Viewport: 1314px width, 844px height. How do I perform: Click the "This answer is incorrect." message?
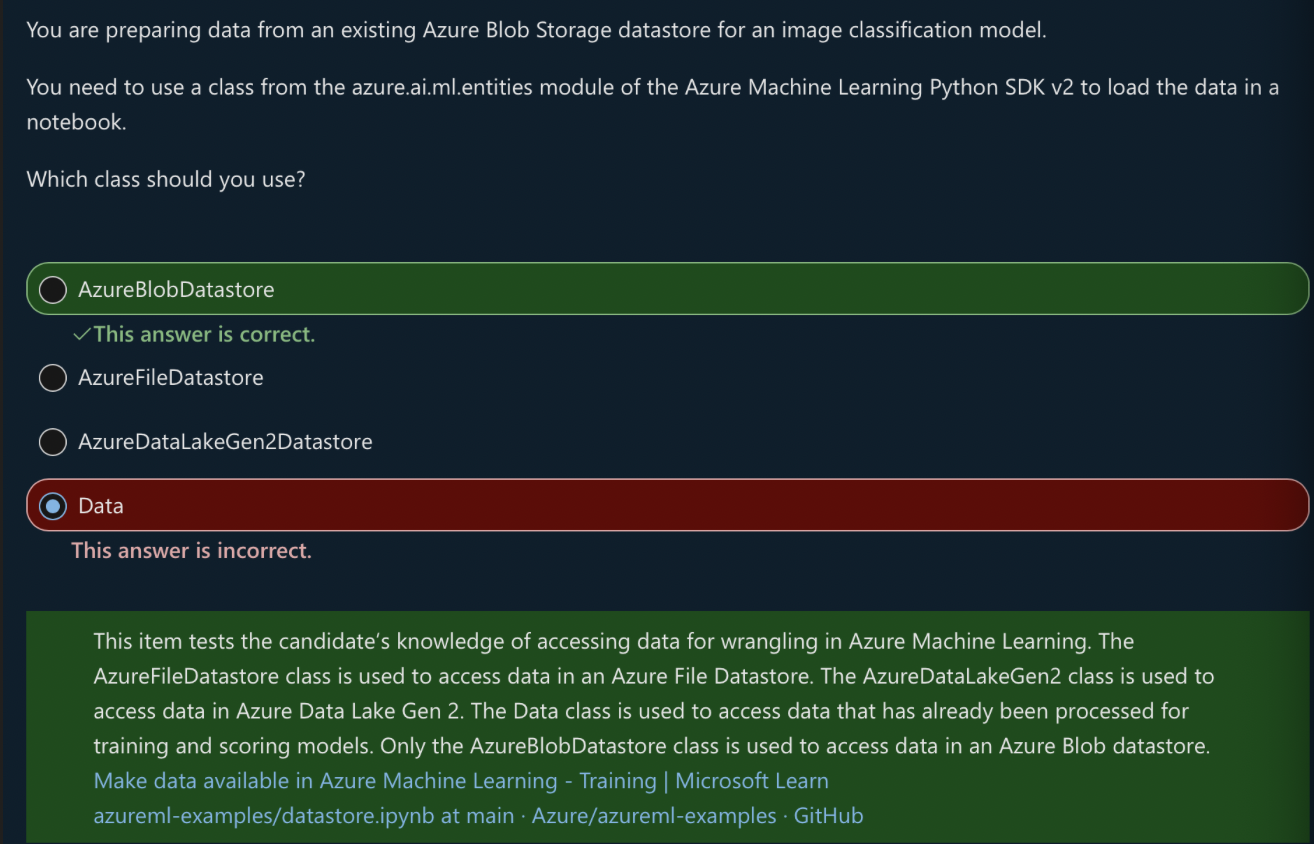tap(192, 551)
